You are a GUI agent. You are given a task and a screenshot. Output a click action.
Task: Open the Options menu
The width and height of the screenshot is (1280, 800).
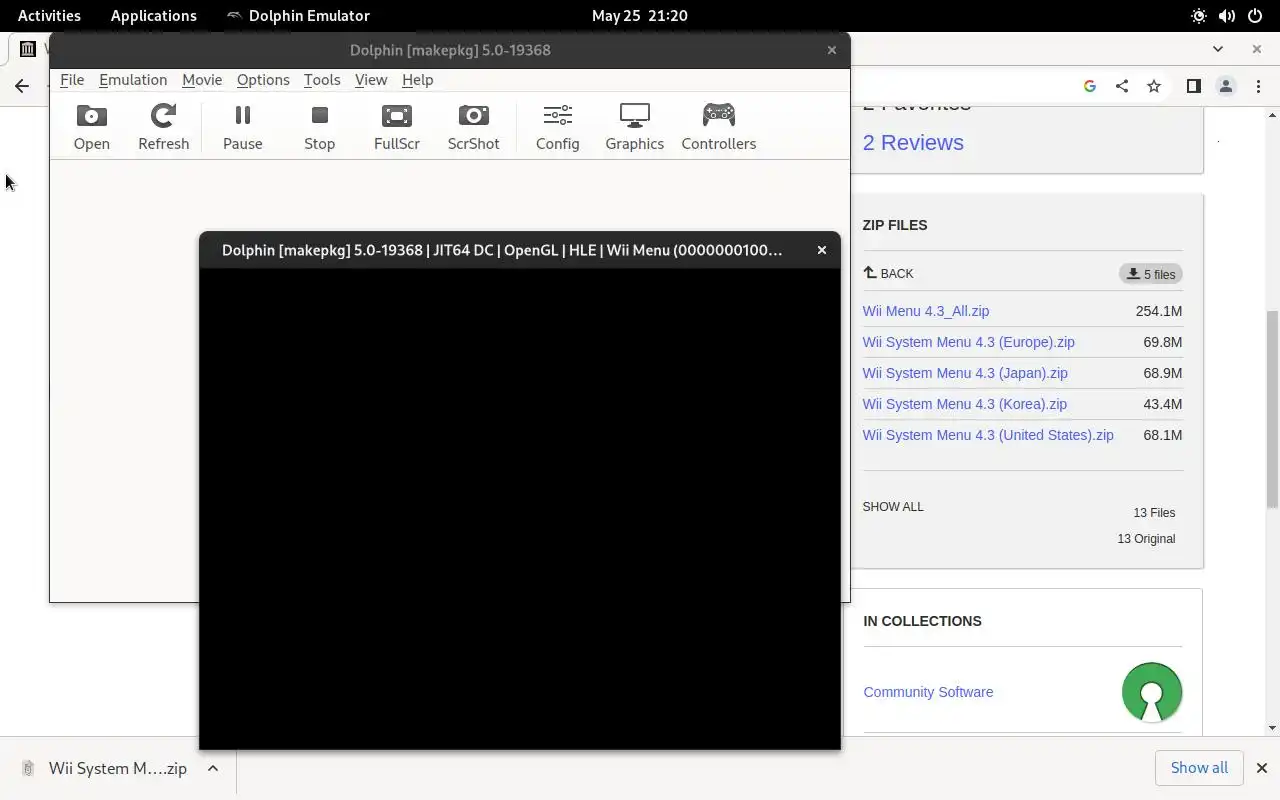point(263,80)
